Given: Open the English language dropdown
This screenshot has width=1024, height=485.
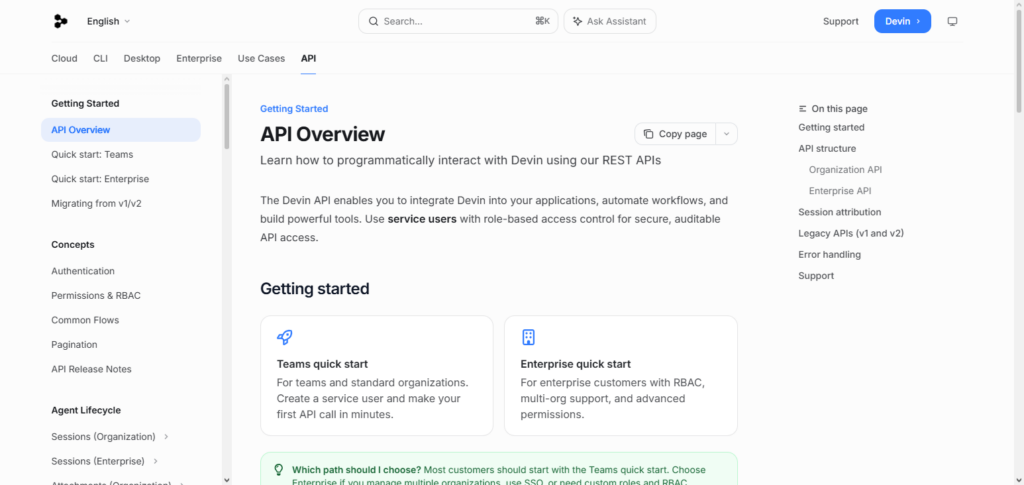Looking at the screenshot, I should point(108,21).
